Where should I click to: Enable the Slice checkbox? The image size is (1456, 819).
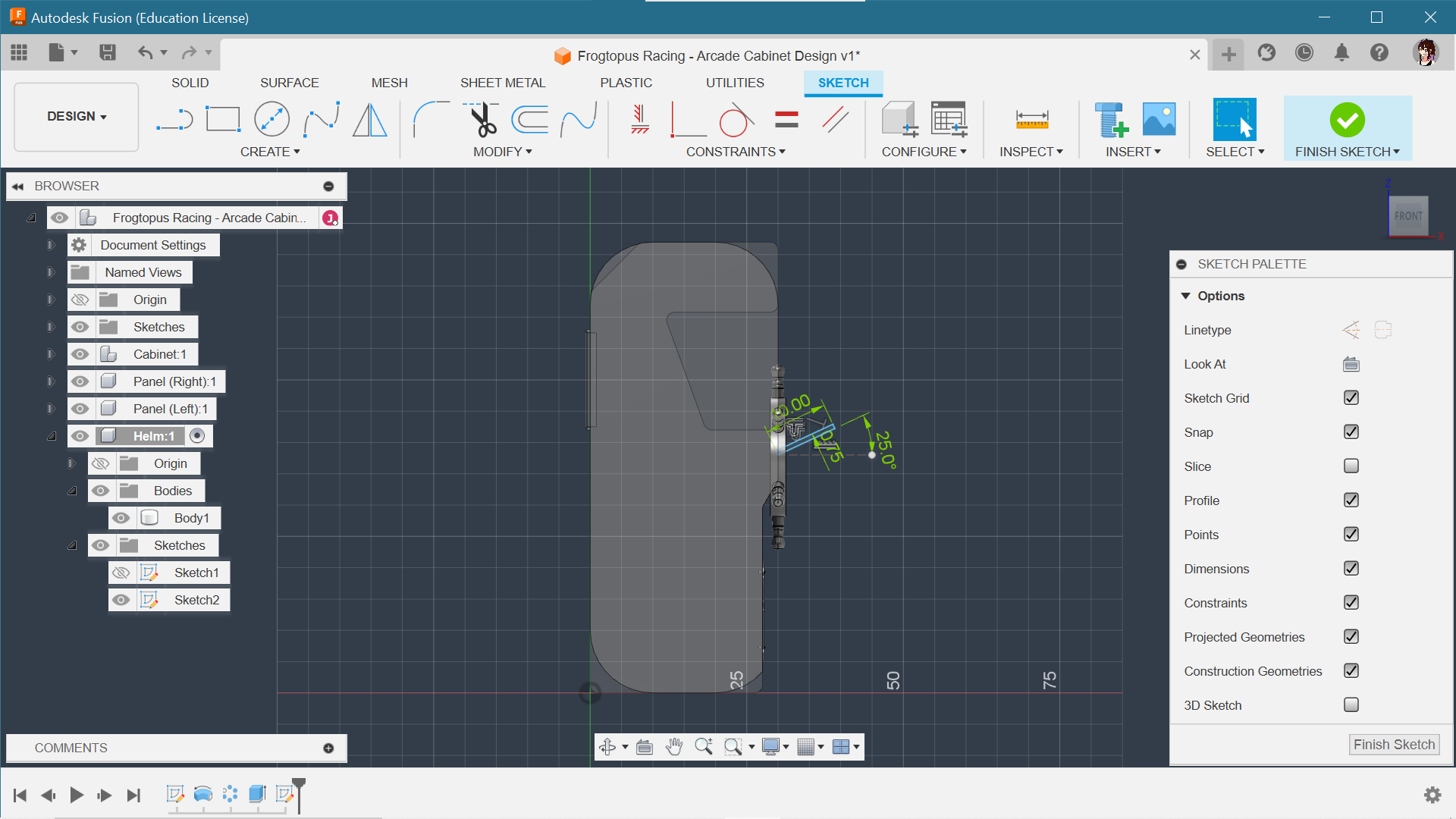pos(1351,466)
